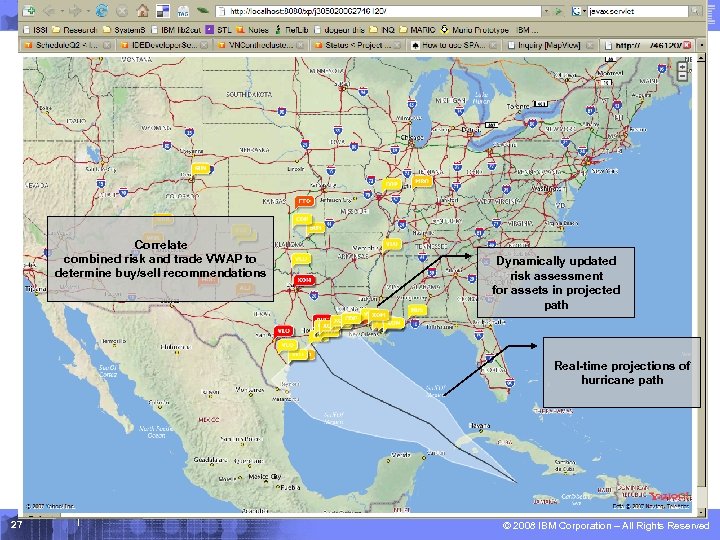Zoom out on the map with the minus control
720x540 pixels.
pyautogui.click(x=682, y=76)
